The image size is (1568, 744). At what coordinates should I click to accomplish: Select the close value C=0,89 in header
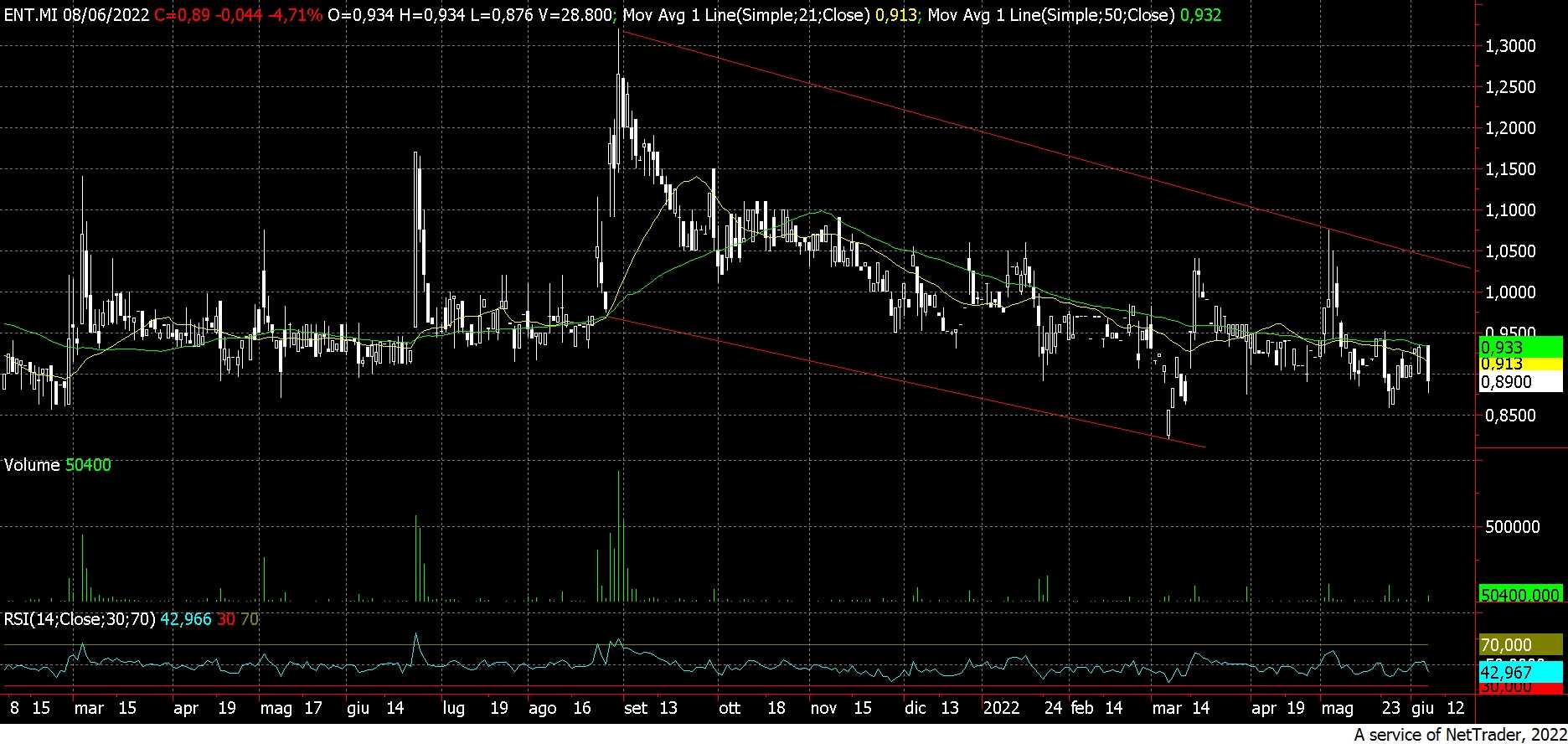(x=182, y=14)
